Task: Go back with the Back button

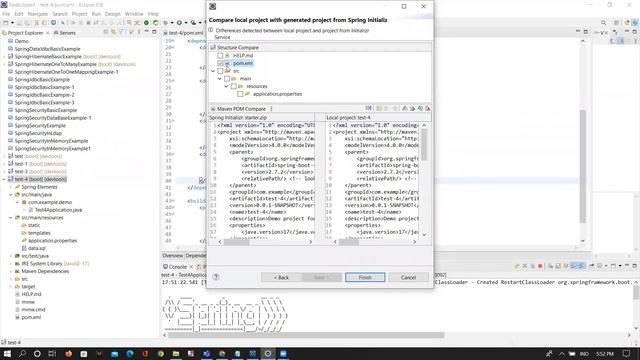Action: click(x=281, y=278)
